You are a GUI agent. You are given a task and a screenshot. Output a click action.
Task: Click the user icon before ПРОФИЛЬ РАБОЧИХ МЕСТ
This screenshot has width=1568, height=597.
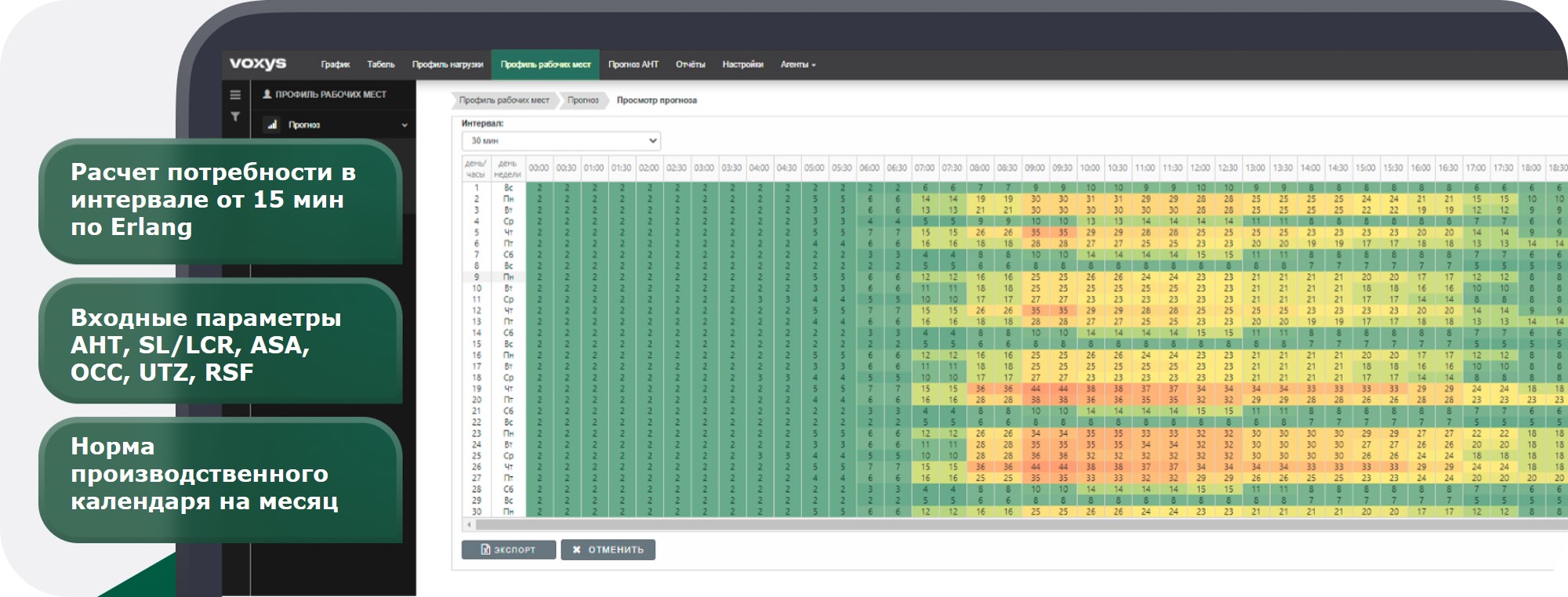click(x=267, y=94)
